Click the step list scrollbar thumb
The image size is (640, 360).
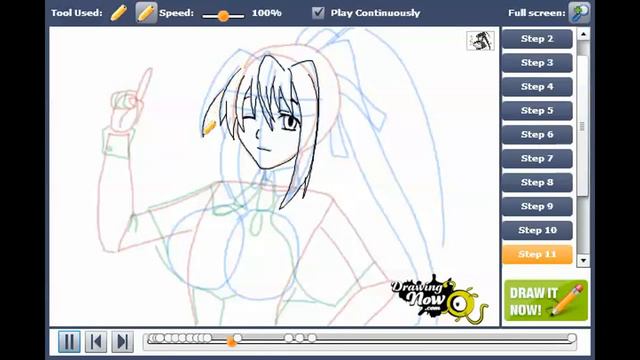tap(582, 127)
